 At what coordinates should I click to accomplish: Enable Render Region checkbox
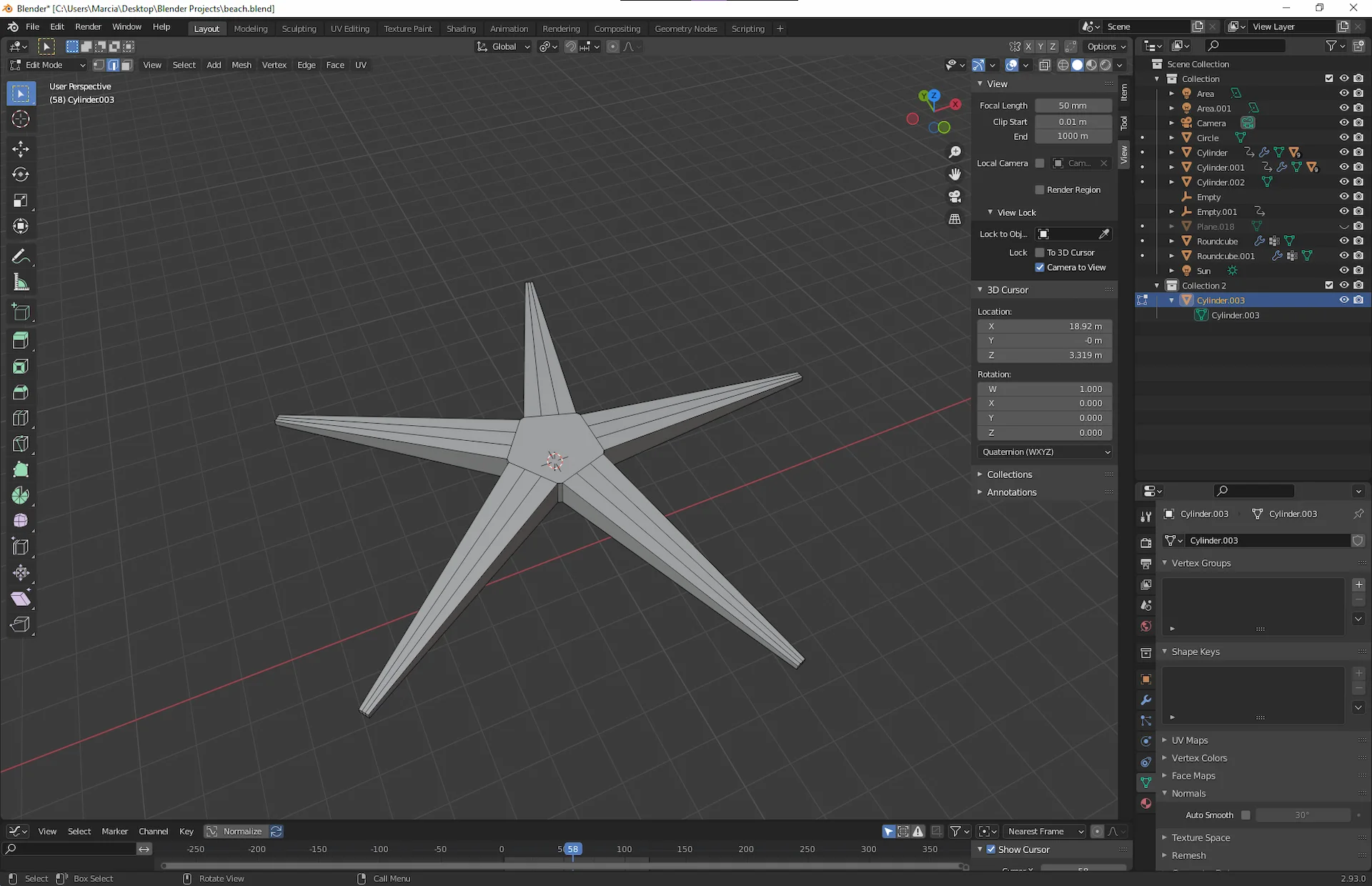pyautogui.click(x=1040, y=190)
